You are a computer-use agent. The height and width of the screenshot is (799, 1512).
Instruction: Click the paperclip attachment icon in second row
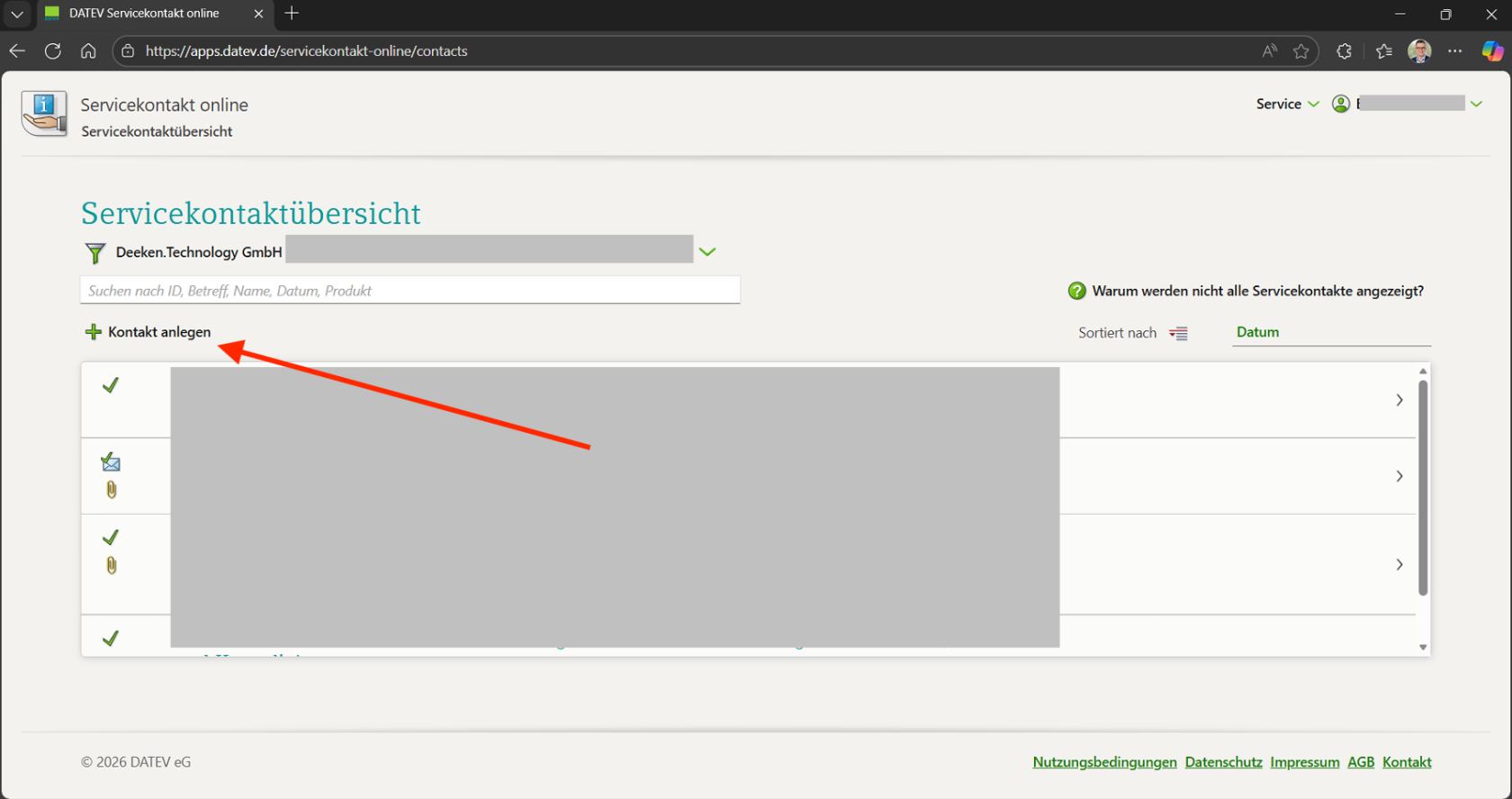tap(112, 489)
